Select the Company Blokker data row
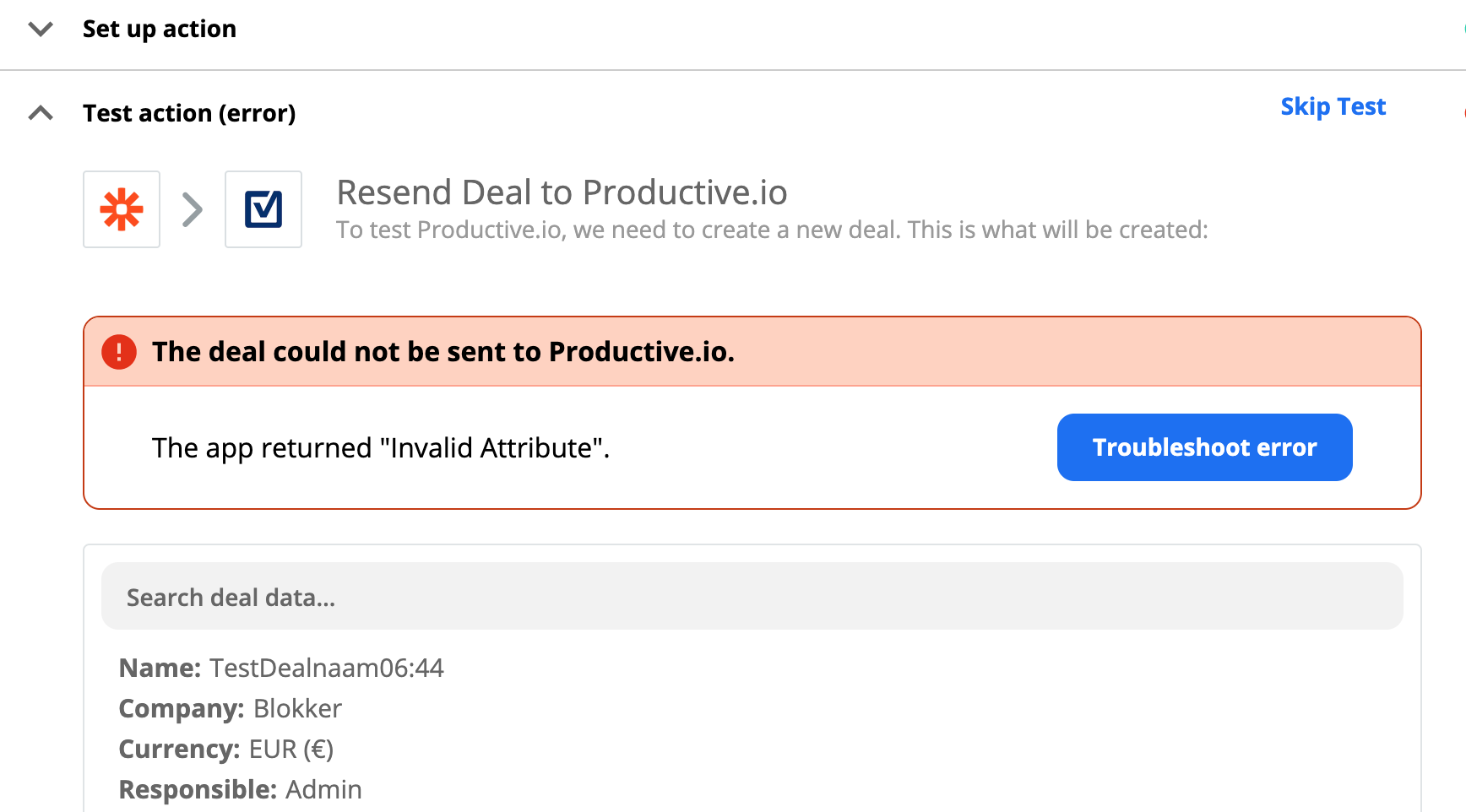1466x812 pixels. pyautogui.click(x=231, y=708)
